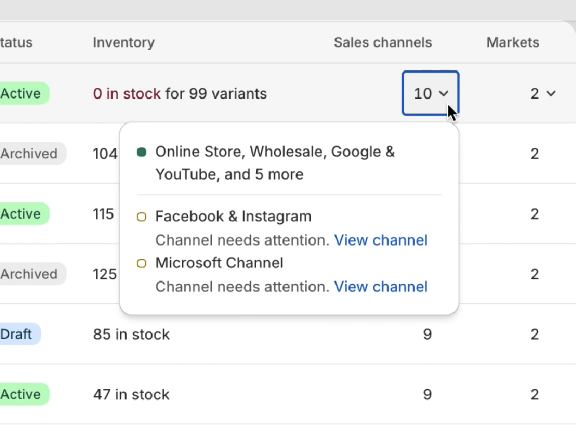Click markets value 2 in the 47 in stock row
The image size is (576, 440).
click(534, 394)
